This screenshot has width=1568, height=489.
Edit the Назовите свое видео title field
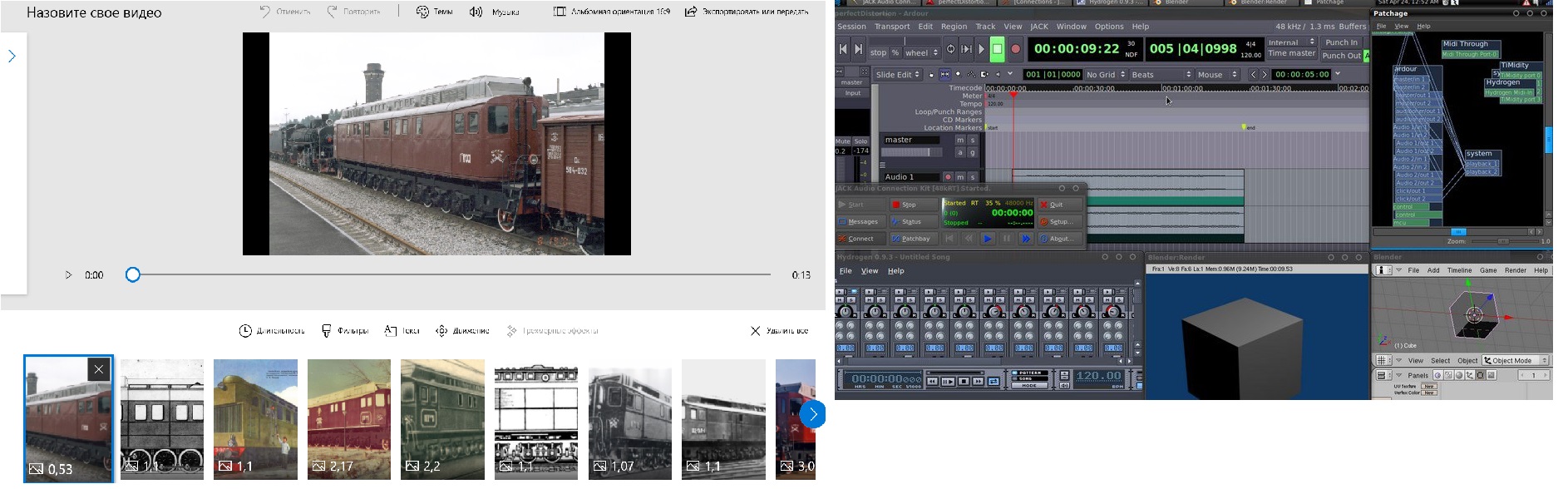coord(94,12)
